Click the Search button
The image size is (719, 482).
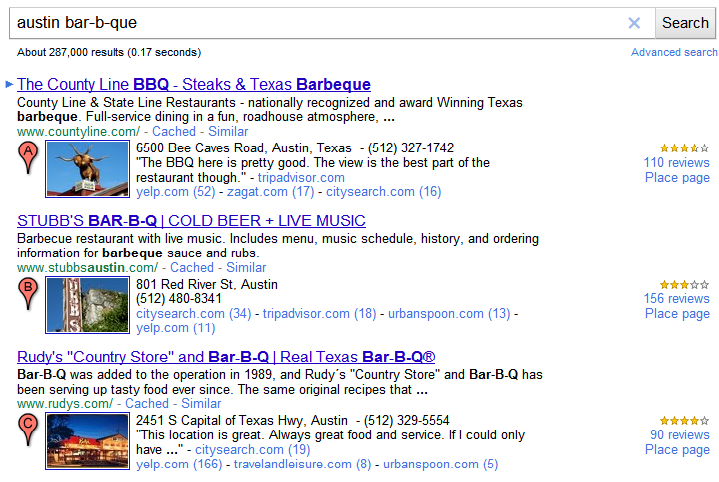pos(685,23)
